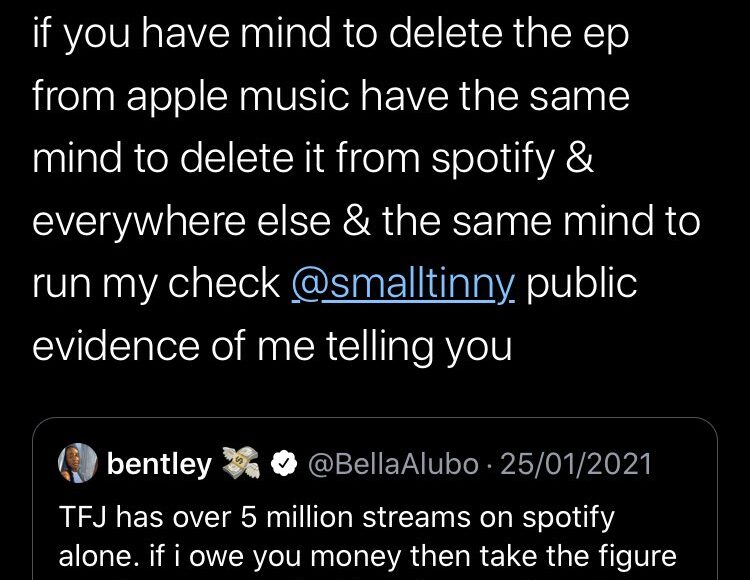Click the word "public" after the mention
The image size is (750, 580).
(x=581, y=283)
